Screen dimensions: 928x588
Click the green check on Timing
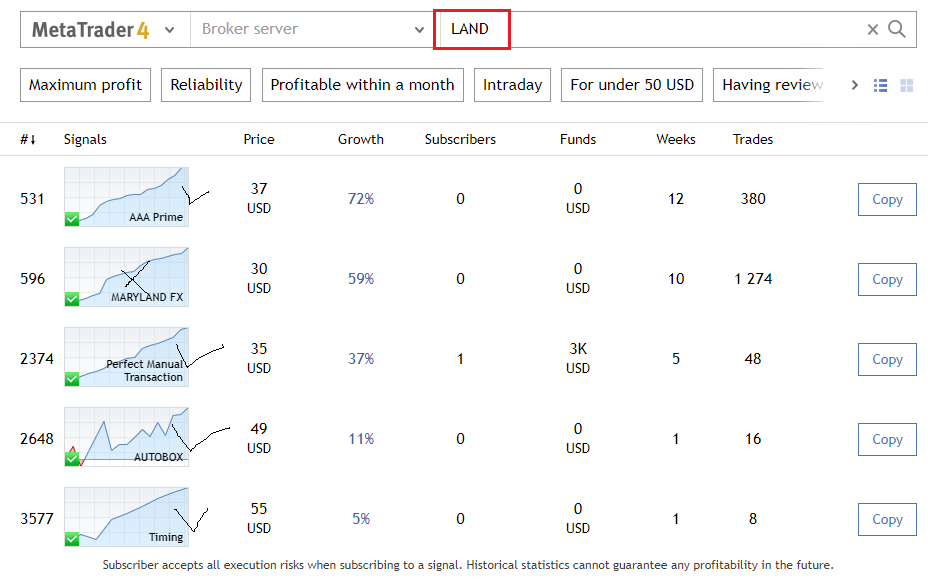click(x=72, y=539)
